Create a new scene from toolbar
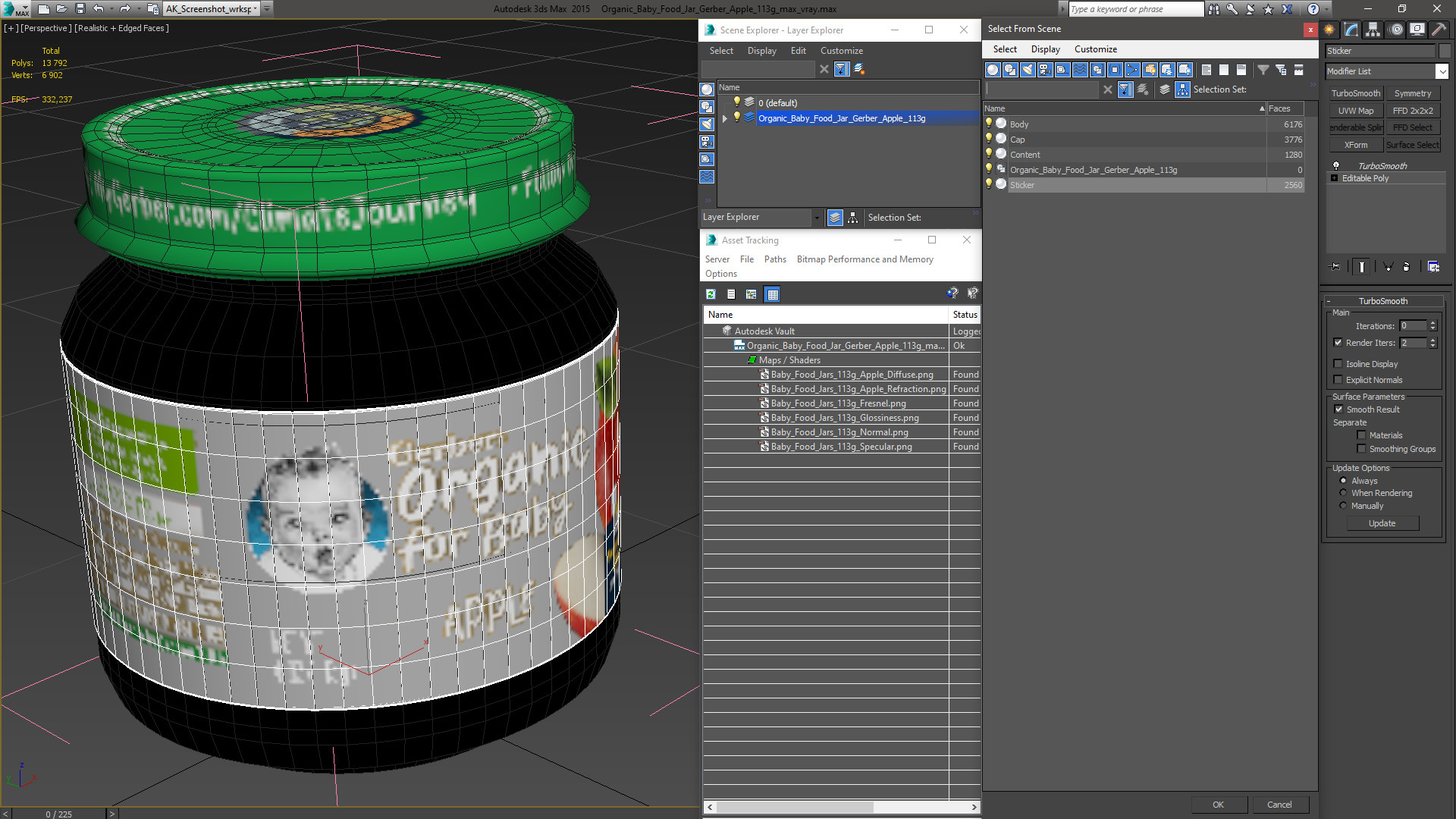Image resolution: width=1456 pixels, height=819 pixels. pyautogui.click(x=44, y=9)
